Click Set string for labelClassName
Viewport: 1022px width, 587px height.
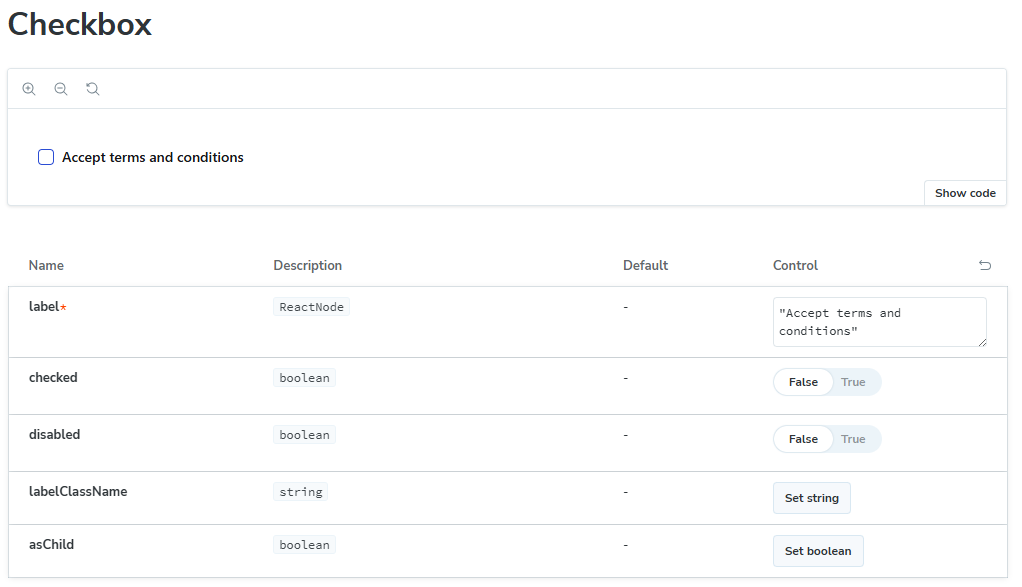pyautogui.click(x=811, y=498)
